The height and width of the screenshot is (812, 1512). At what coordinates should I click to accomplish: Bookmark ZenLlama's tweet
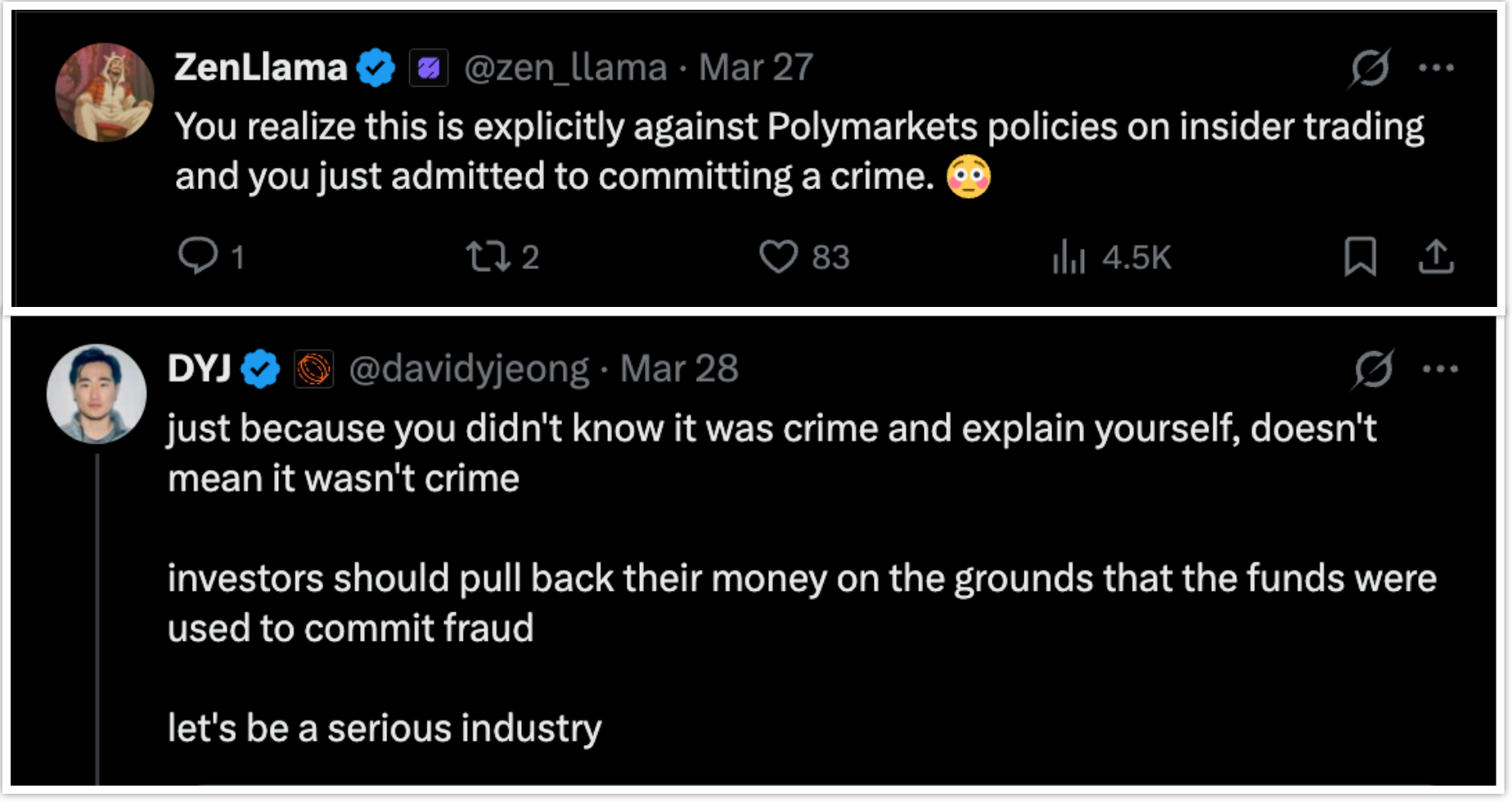pos(1360,256)
